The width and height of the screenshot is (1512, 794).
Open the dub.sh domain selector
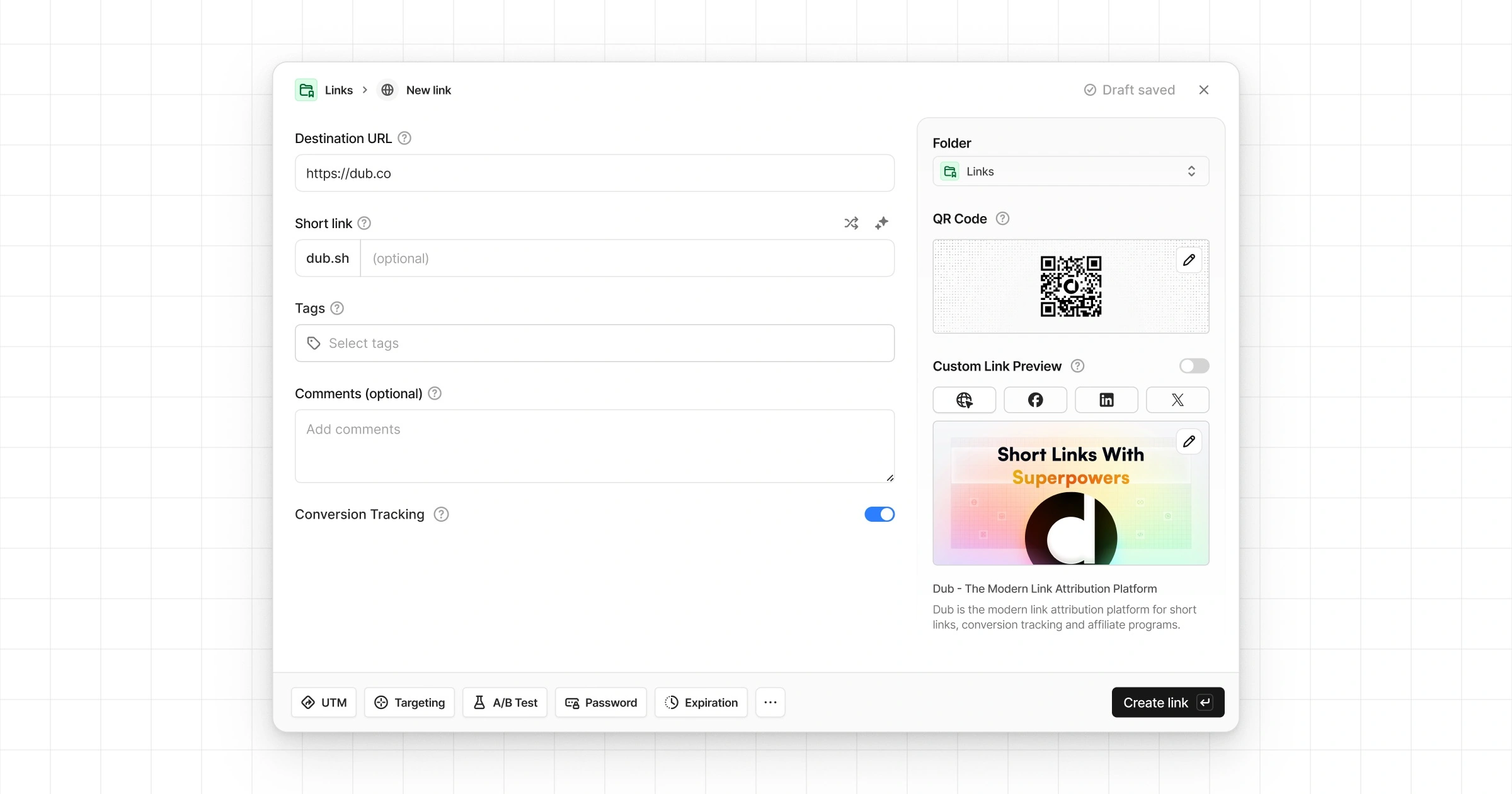tap(328, 258)
